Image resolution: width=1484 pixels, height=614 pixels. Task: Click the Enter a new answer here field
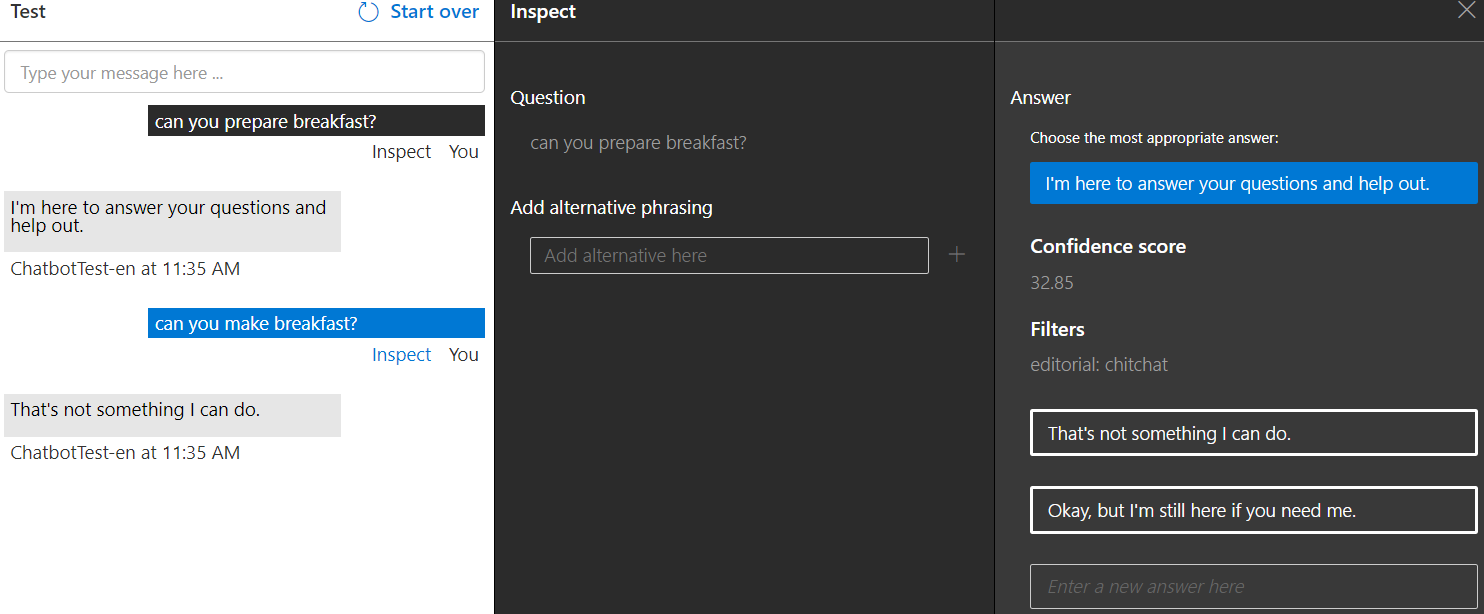click(1253, 587)
